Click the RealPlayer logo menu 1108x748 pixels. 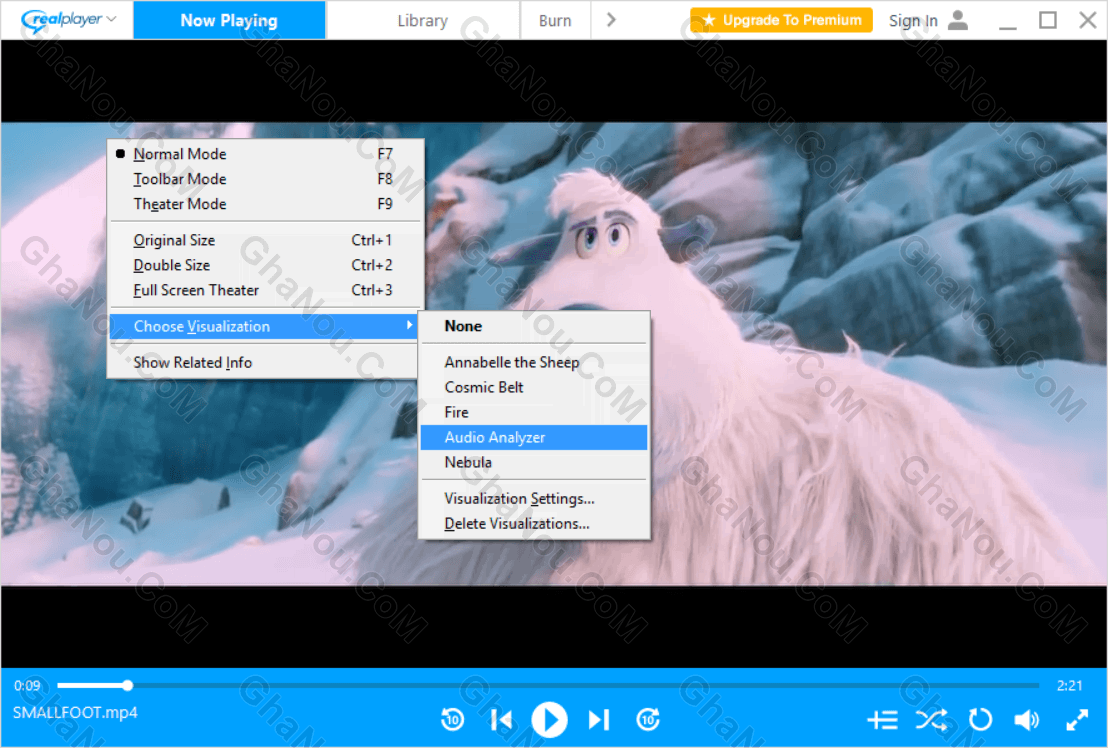click(69, 20)
